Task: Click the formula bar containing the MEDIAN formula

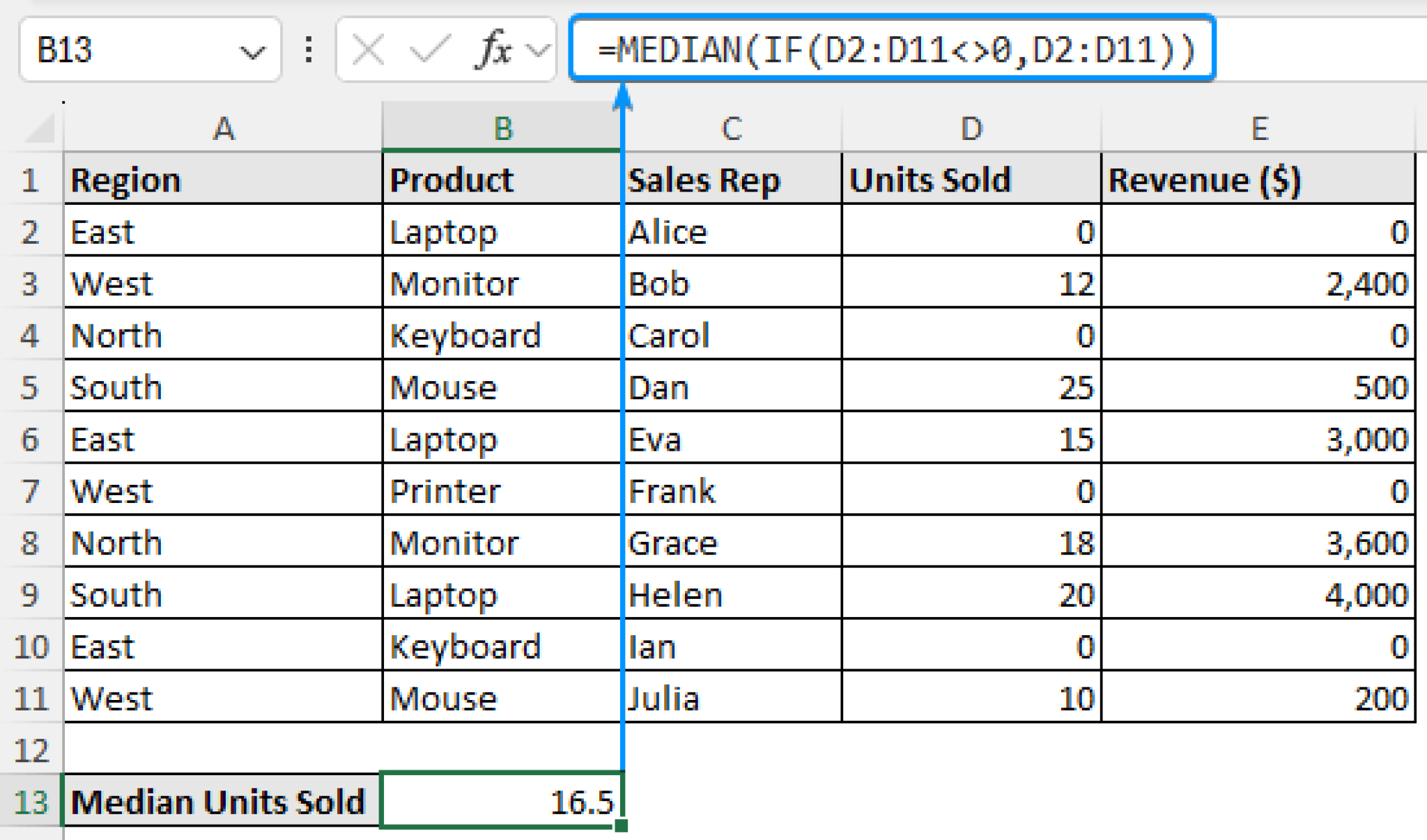Action: [x=892, y=50]
